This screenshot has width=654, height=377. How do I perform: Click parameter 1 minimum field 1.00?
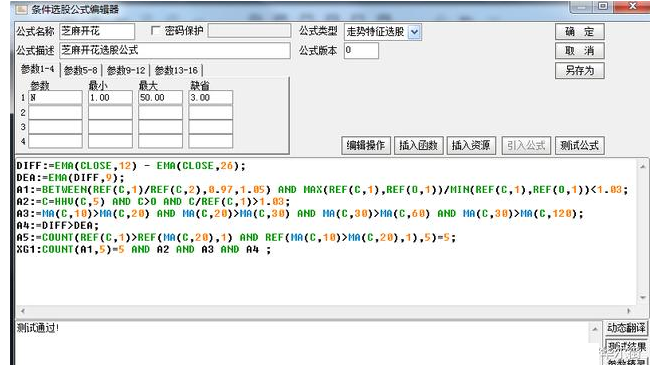(x=110, y=98)
